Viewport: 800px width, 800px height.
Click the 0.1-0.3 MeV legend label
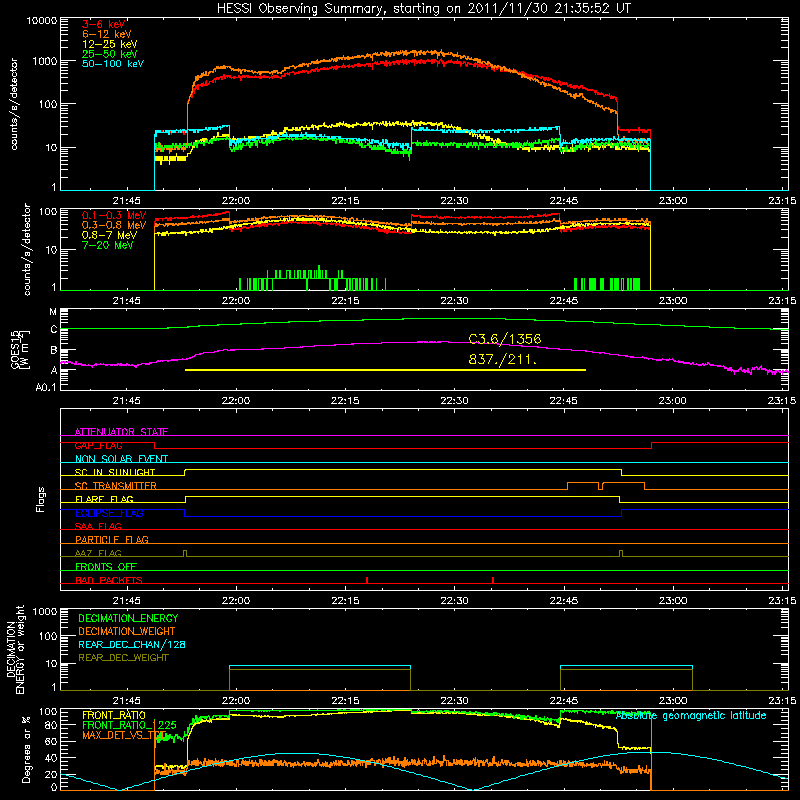point(114,215)
